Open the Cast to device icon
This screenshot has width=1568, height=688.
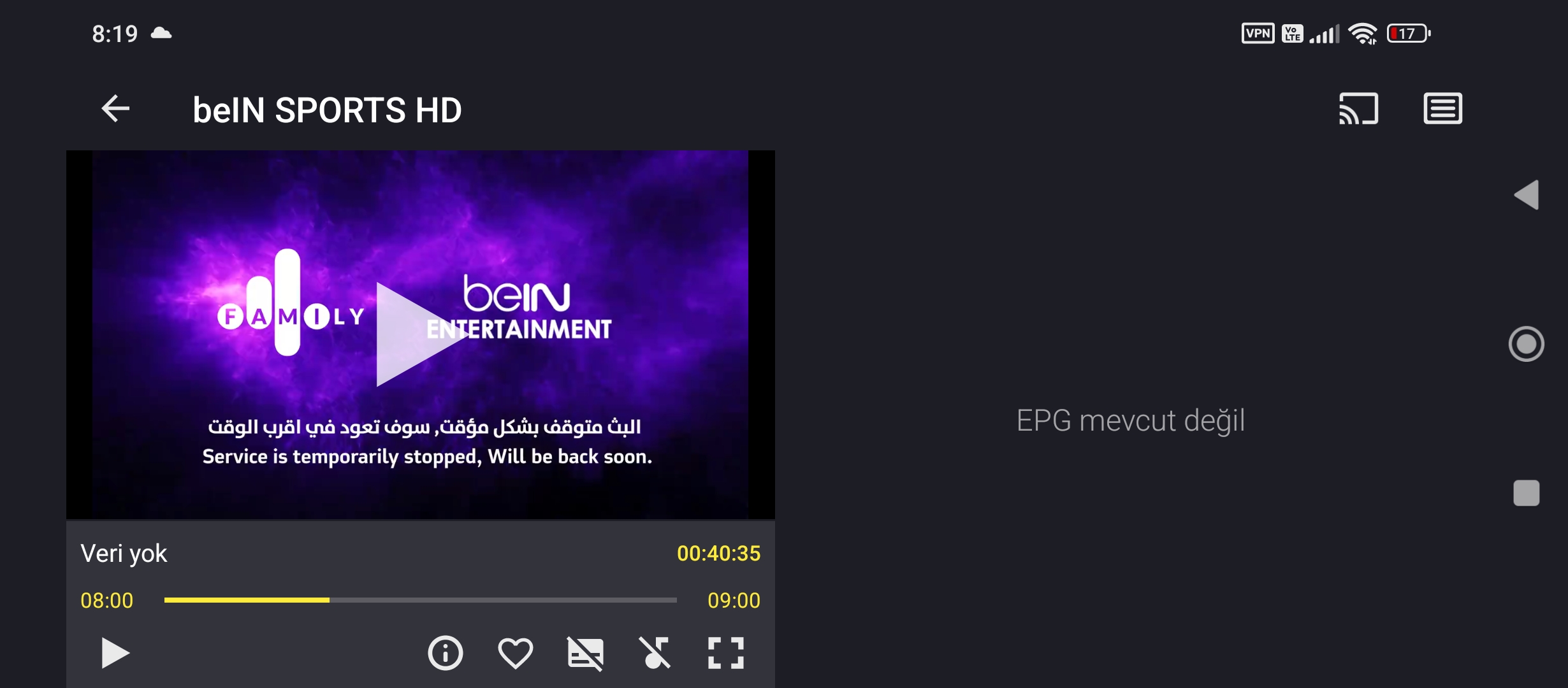click(x=1358, y=109)
